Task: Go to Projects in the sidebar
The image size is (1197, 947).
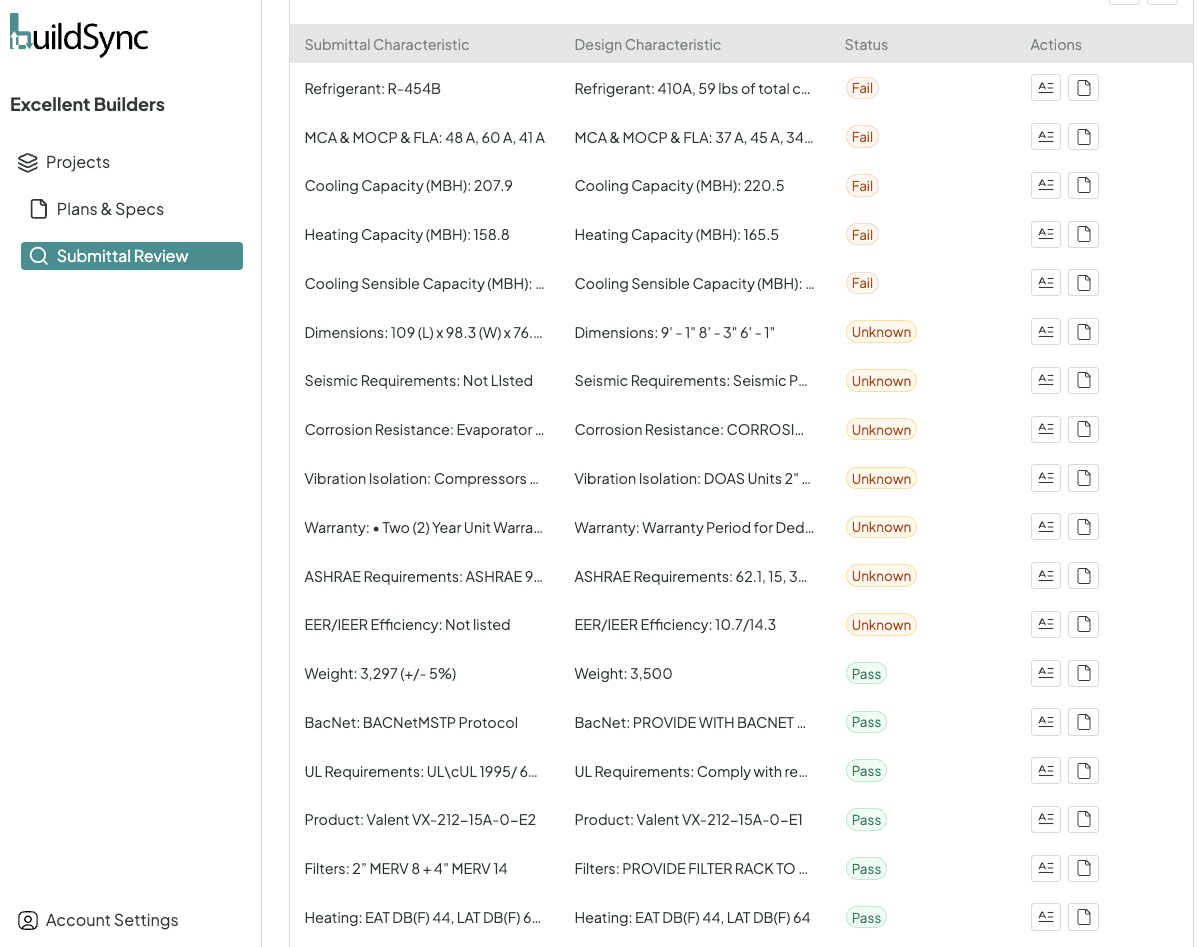Action: 64,162
